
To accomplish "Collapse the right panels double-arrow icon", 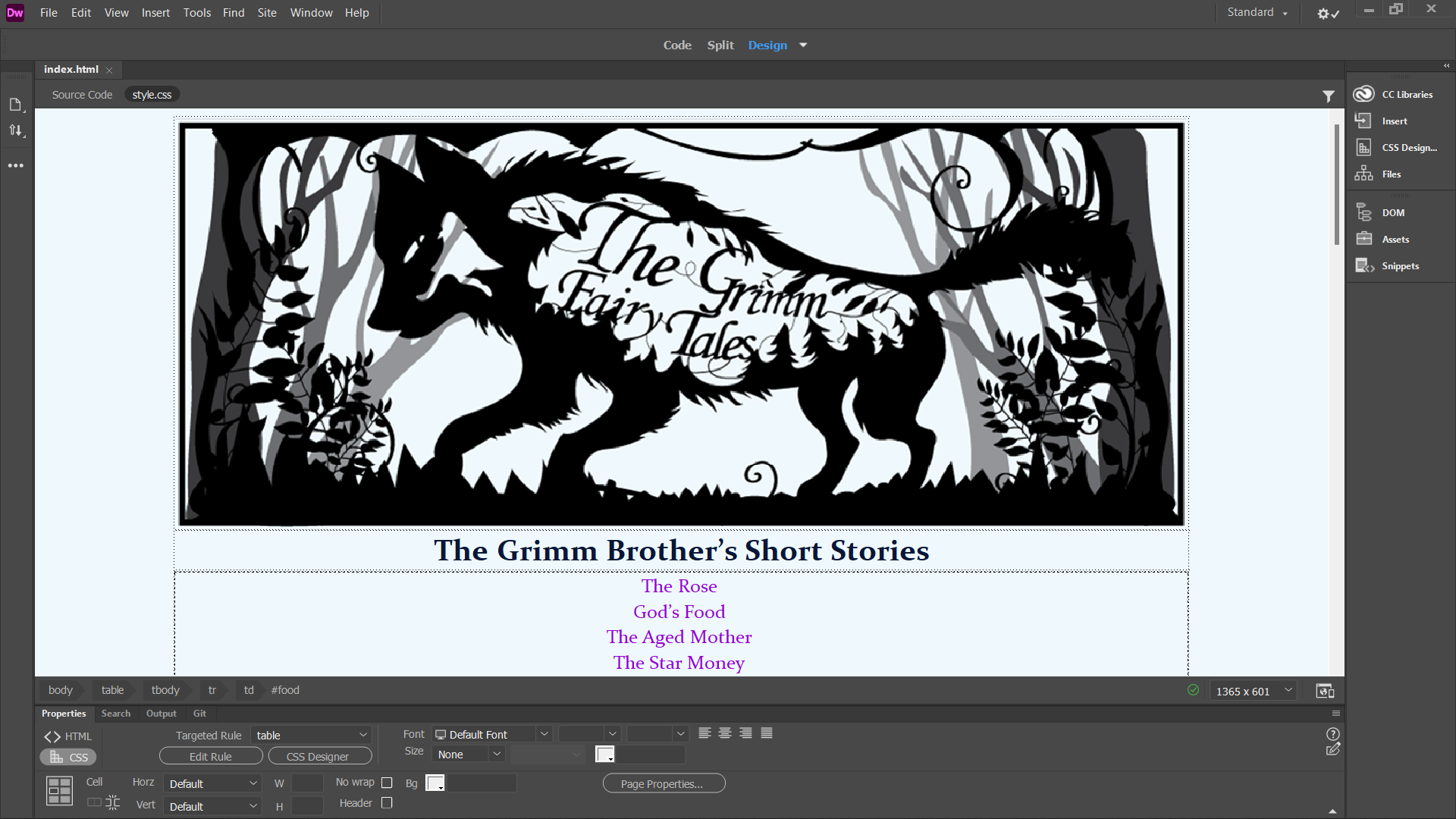I will coord(1446,66).
